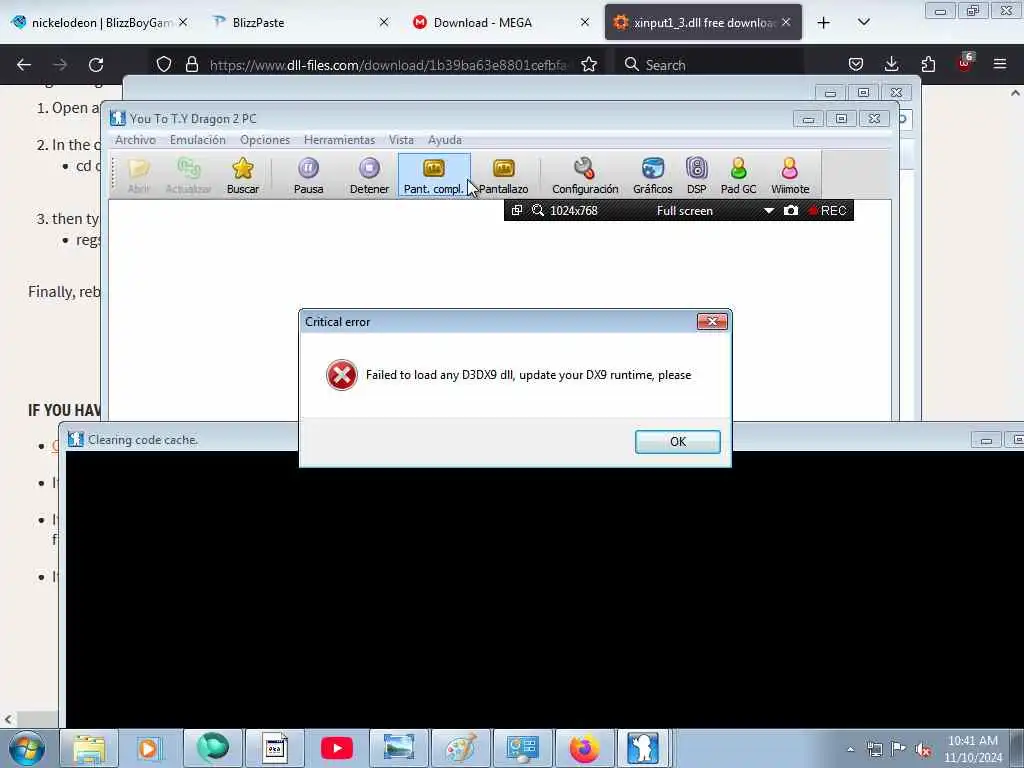This screenshot has height=768, width=1024.
Task: Click the site security padlock icon
Action: click(x=191, y=65)
